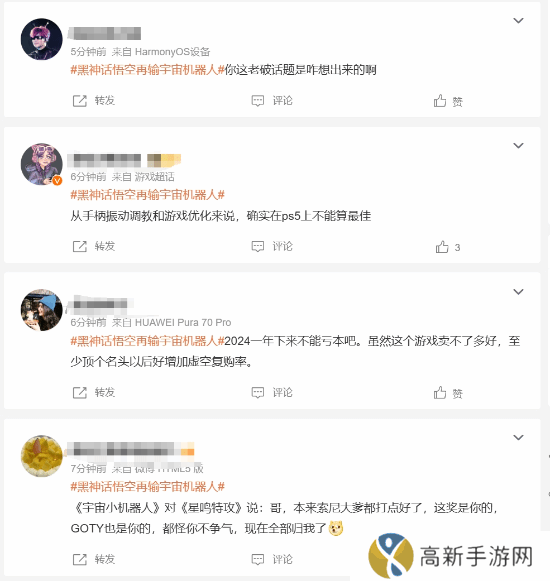
Task: Comment on the HUAWEI Pura 70 Pro post
Action: coord(272,392)
